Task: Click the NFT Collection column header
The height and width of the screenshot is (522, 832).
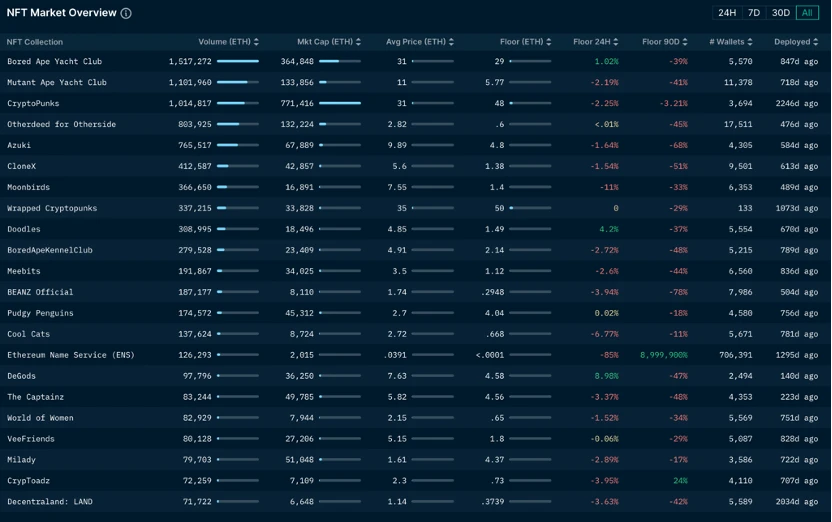Action: click(35, 42)
